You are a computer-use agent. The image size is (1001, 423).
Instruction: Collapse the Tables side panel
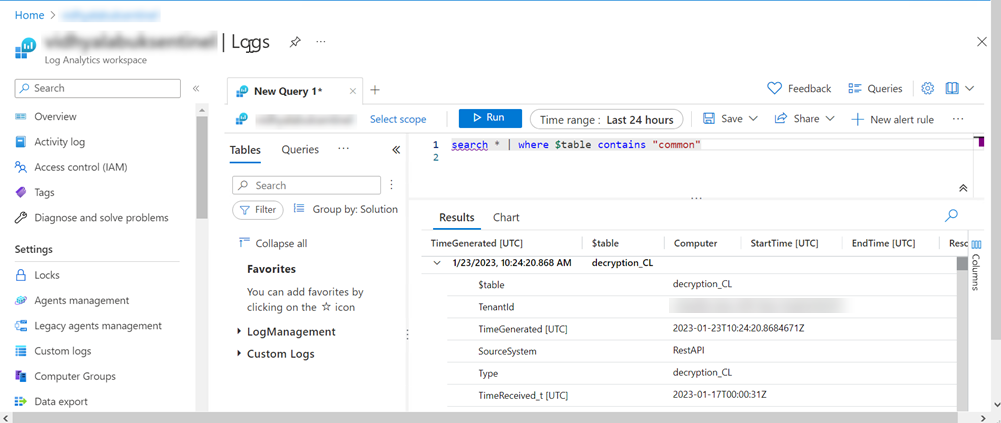point(396,150)
